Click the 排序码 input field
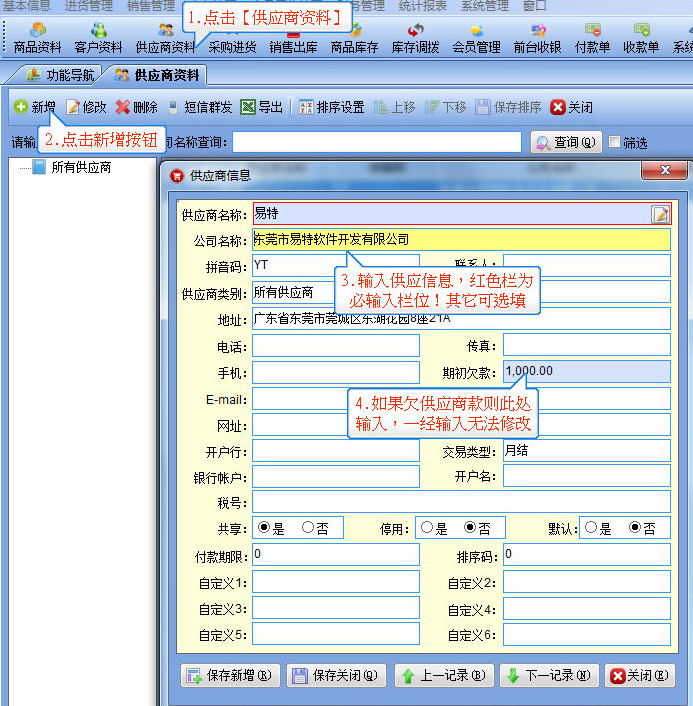This screenshot has height=706, width=693. [x=587, y=554]
